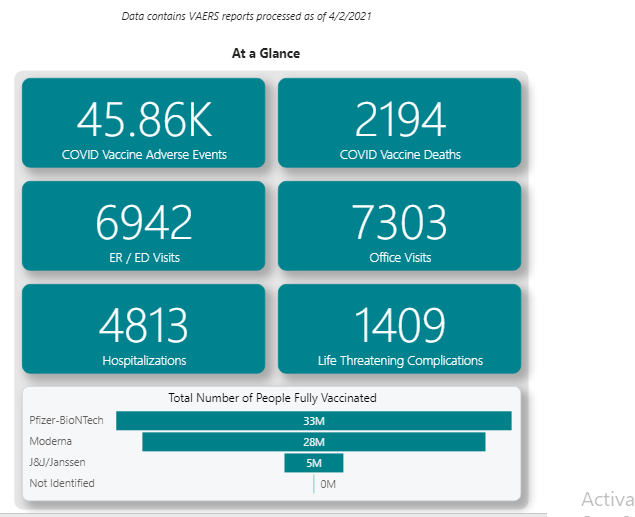Click the Pfizer-BioNTech 33M funnel bar
Viewport: 635px width, 517px height.
coord(314,421)
